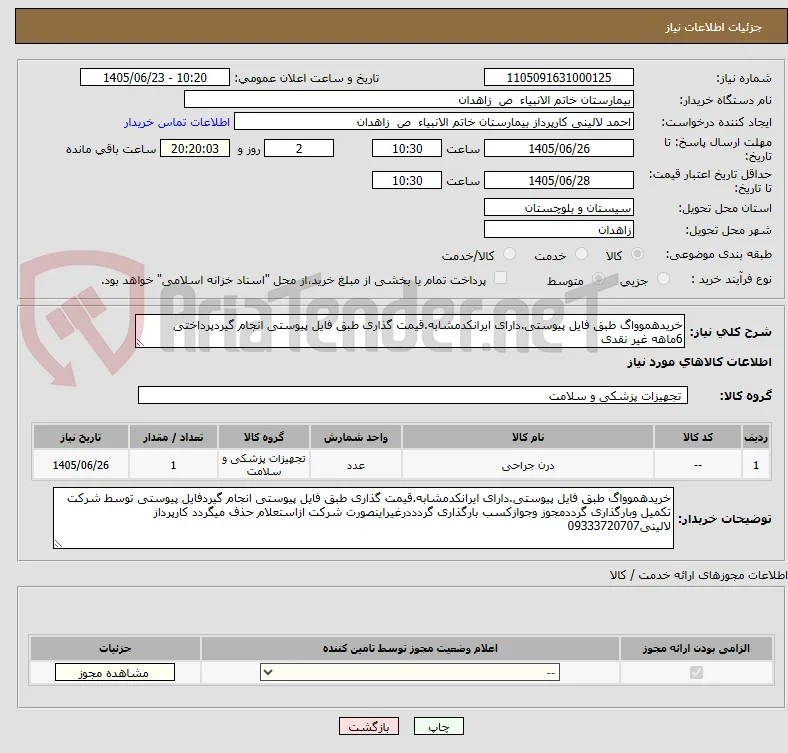Click the تاریخ نیاز column header

(81, 437)
